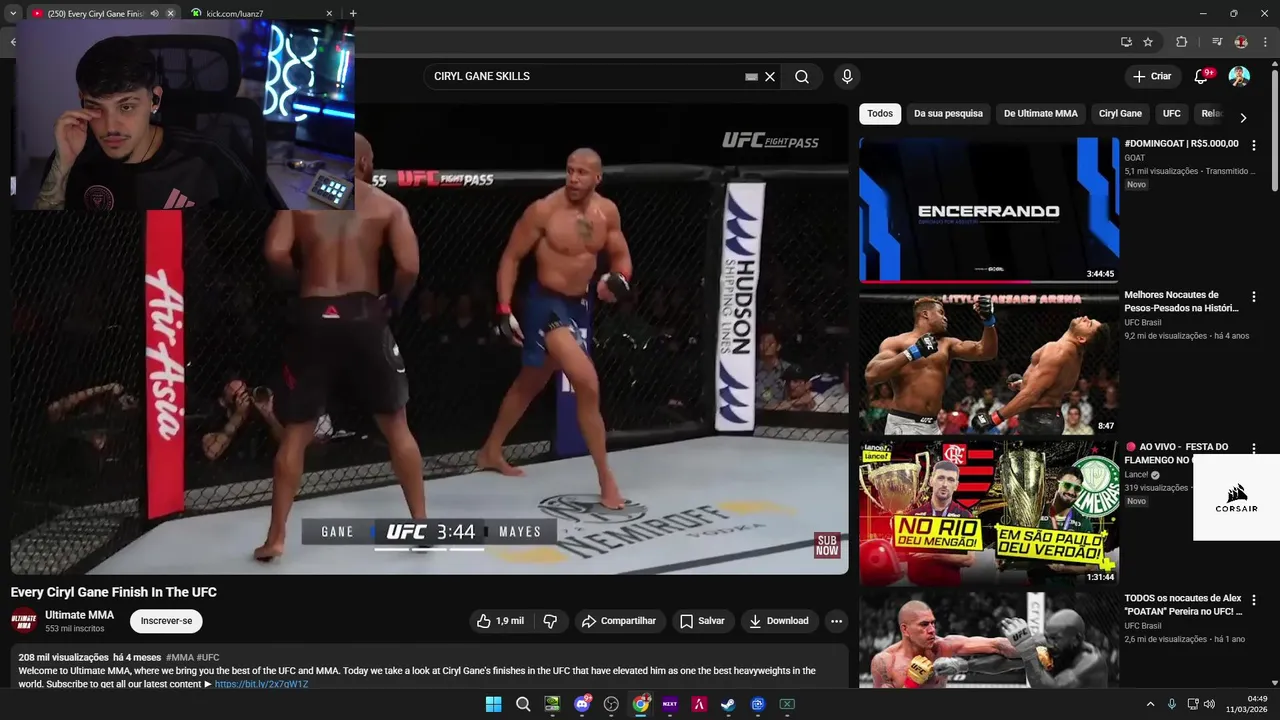The height and width of the screenshot is (720, 1280).
Task: Open options menu for TODOS os nocautes video
Action: (1254, 600)
